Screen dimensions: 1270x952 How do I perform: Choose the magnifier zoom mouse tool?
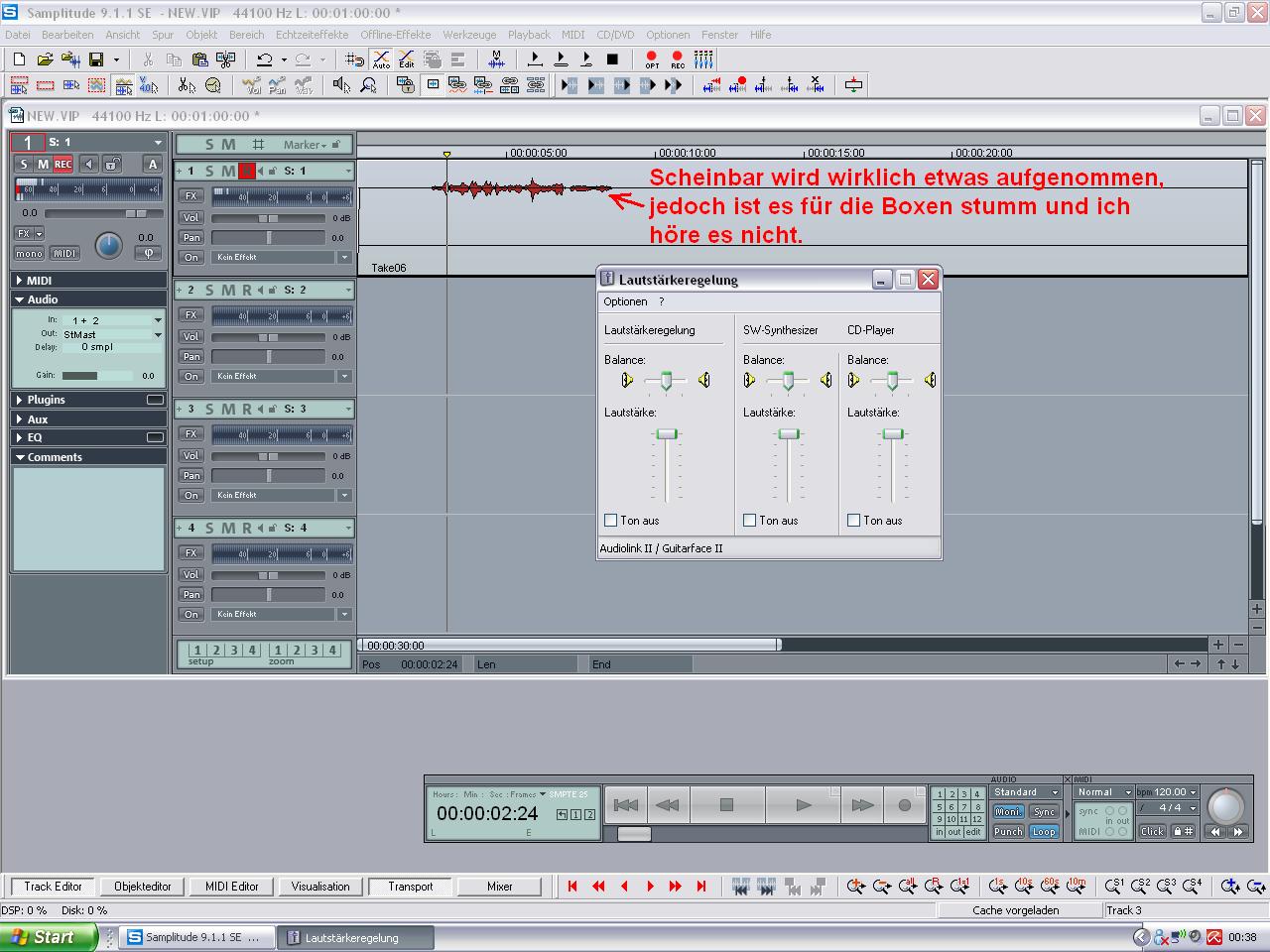click(x=368, y=85)
